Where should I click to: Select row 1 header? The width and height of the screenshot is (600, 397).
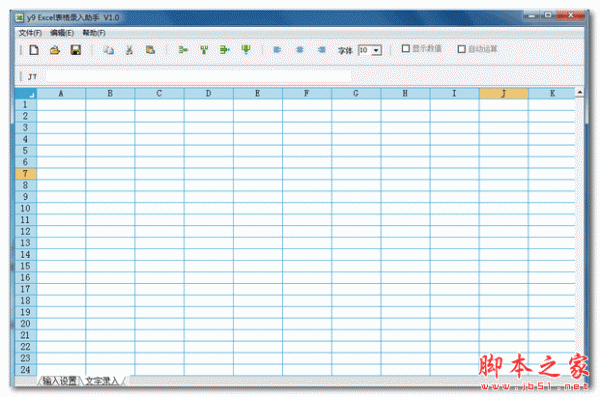(x=26, y=105)
